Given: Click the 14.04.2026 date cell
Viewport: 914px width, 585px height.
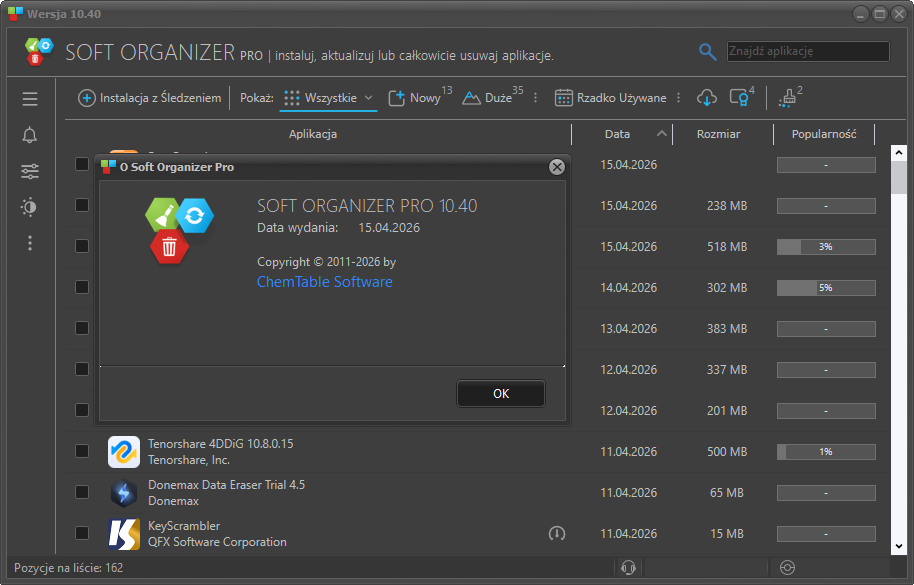Looking at the screenshot, I should pyautogui.click(x=628, y=288).
